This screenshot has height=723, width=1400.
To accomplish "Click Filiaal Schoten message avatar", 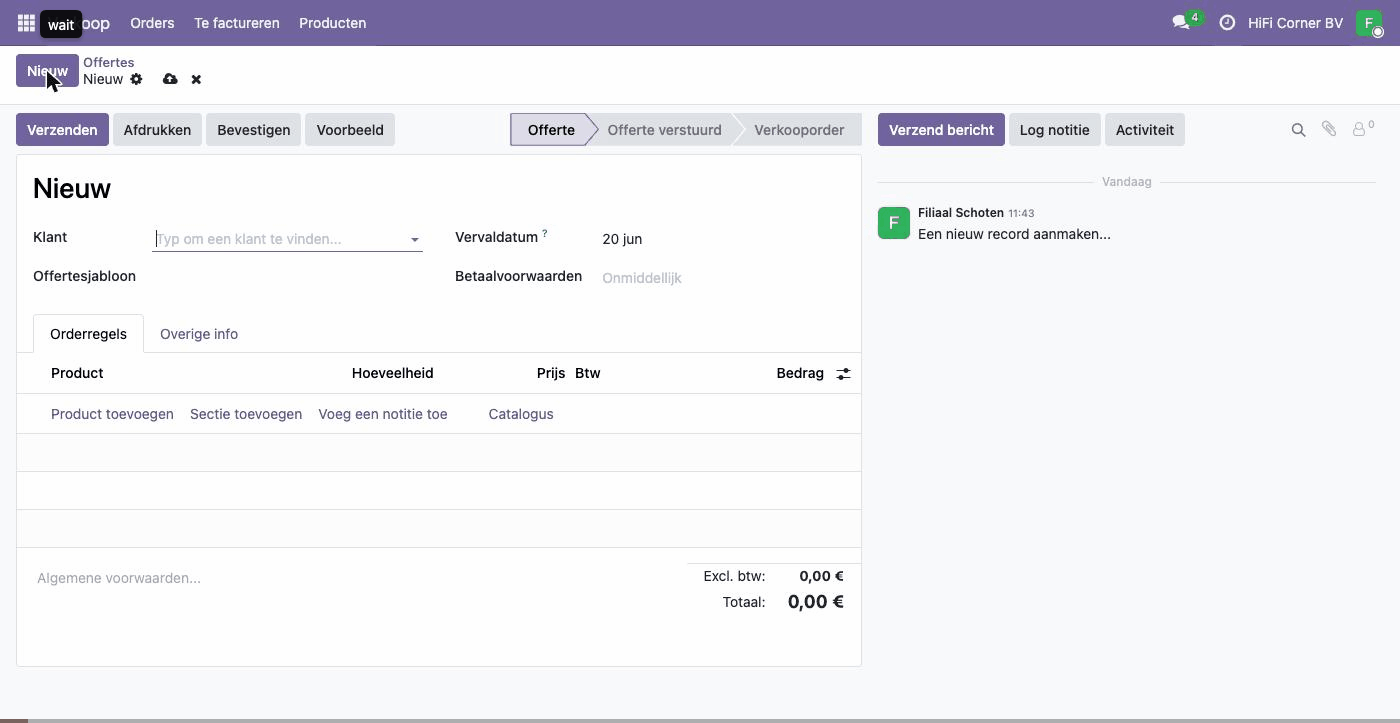I will tap(894, 222).
